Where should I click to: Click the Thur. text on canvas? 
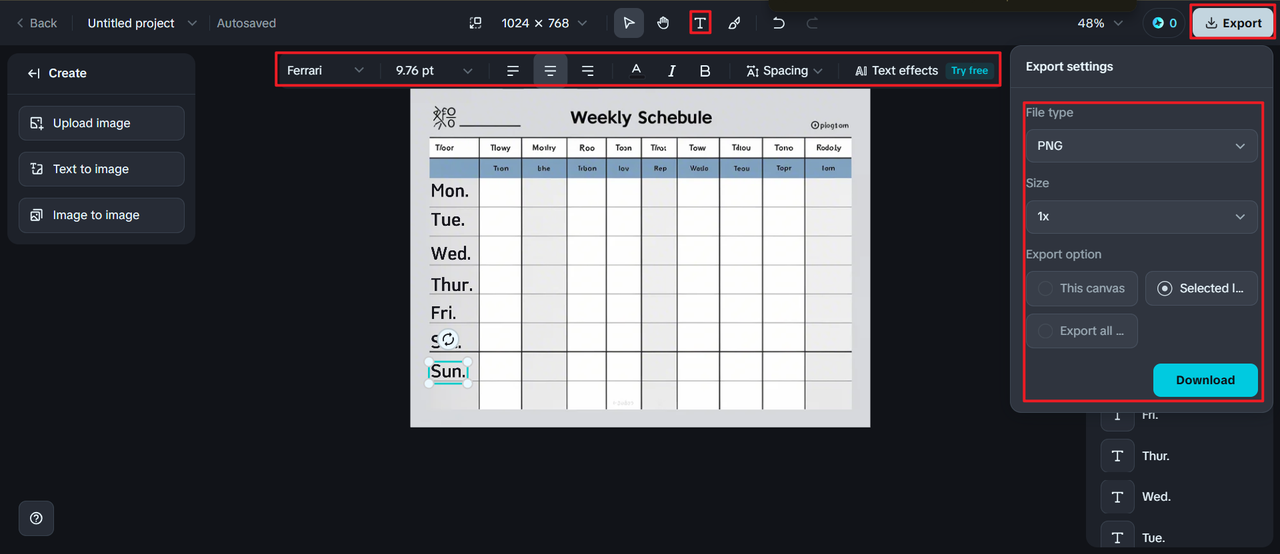tap(452, 285)
